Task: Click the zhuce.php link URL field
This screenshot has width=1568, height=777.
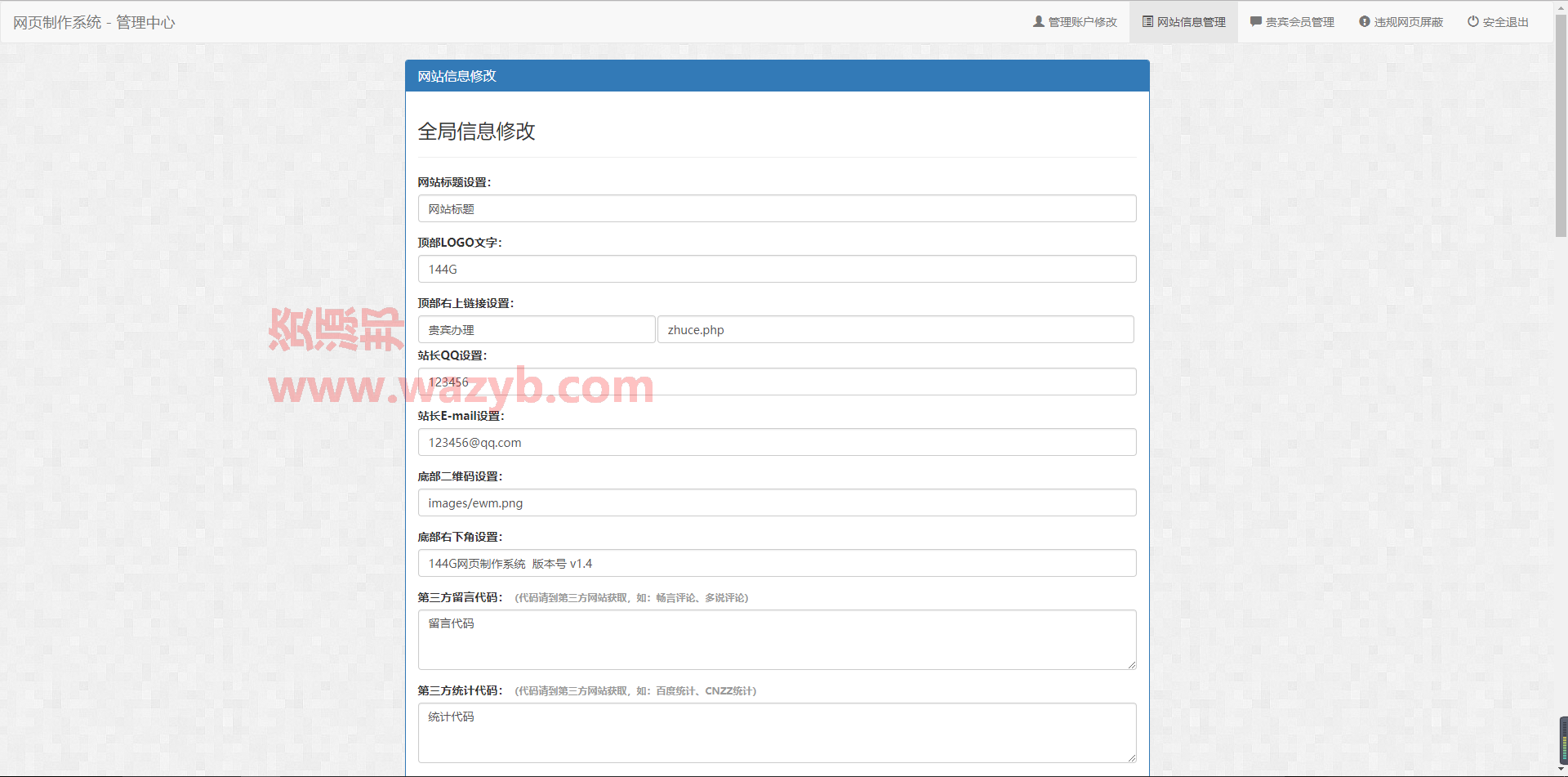Action: pyautogui.click(x=895, y=329)
